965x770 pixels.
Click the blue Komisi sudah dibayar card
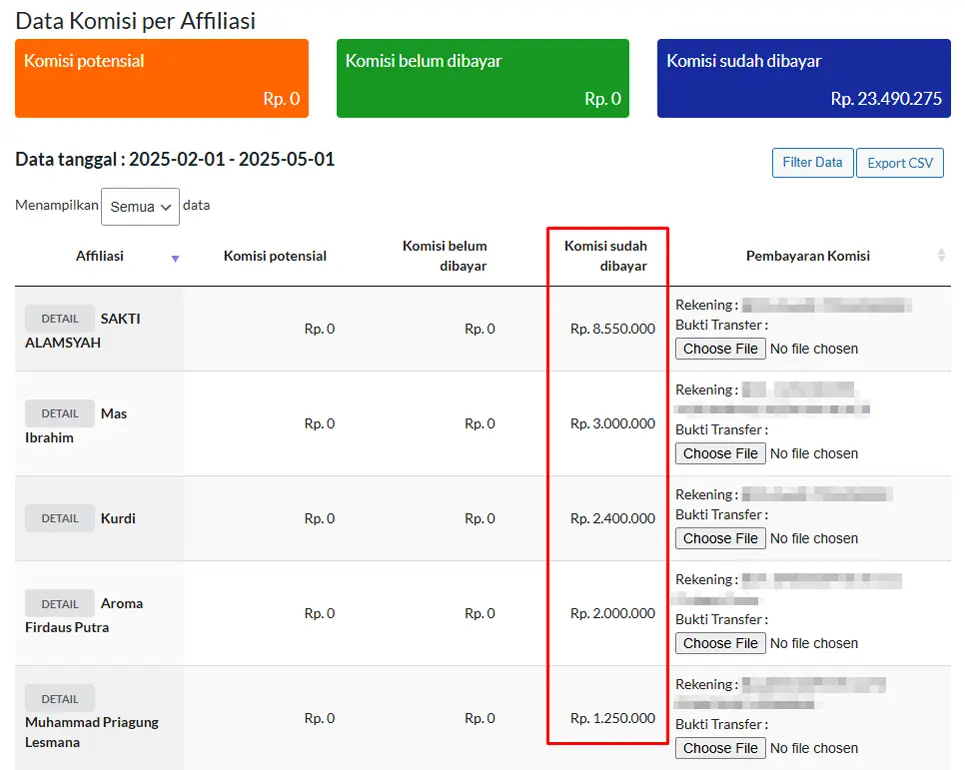[804, 78]
